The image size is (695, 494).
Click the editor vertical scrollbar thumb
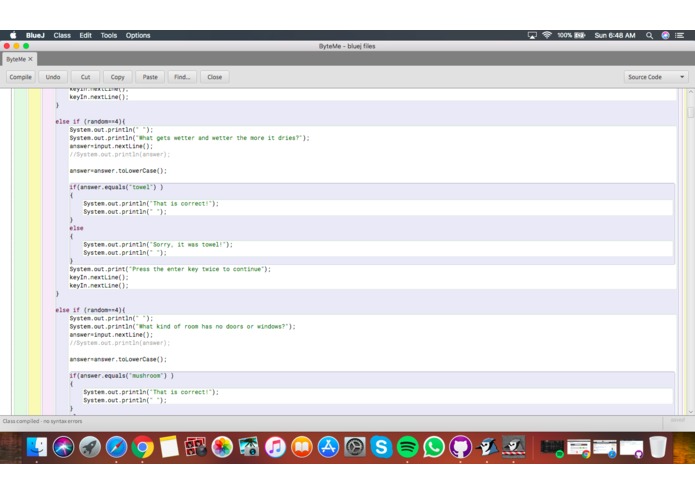point(691,113)
